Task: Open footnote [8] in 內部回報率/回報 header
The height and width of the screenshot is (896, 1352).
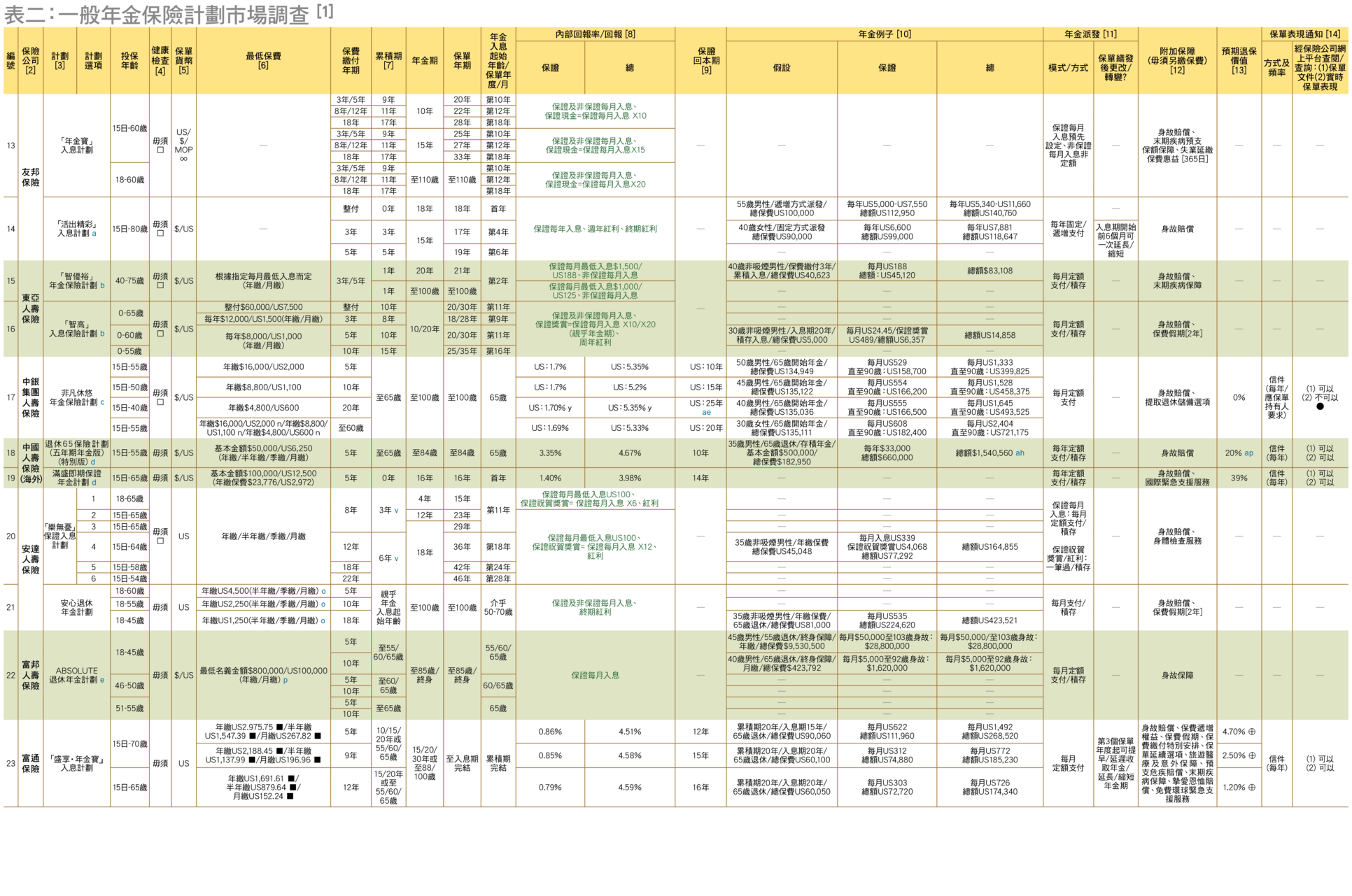Action: tap(630, 34)
